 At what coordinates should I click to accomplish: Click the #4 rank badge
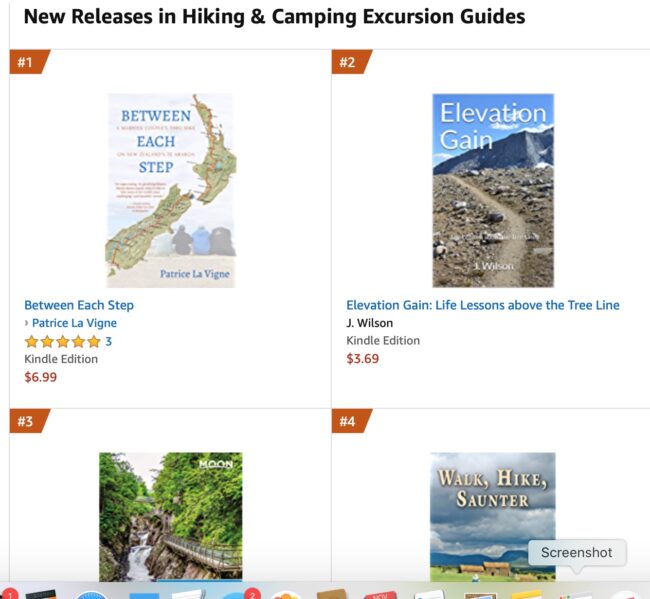click(348, 421)
